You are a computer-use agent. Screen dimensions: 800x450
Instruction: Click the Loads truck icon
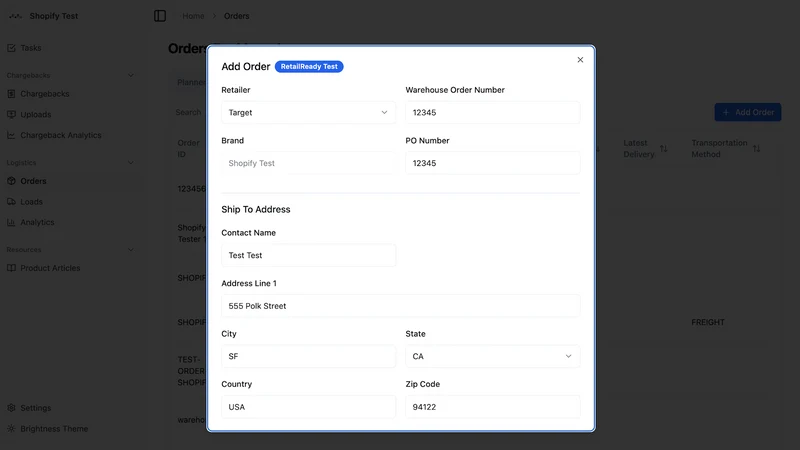coord(11,202)
